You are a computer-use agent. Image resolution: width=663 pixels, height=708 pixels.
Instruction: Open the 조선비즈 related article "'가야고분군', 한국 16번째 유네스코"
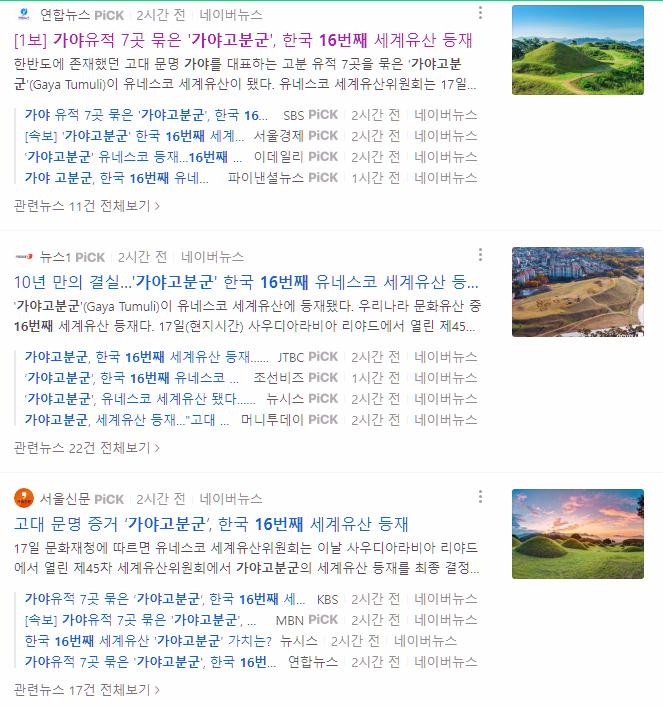(132, 378)
